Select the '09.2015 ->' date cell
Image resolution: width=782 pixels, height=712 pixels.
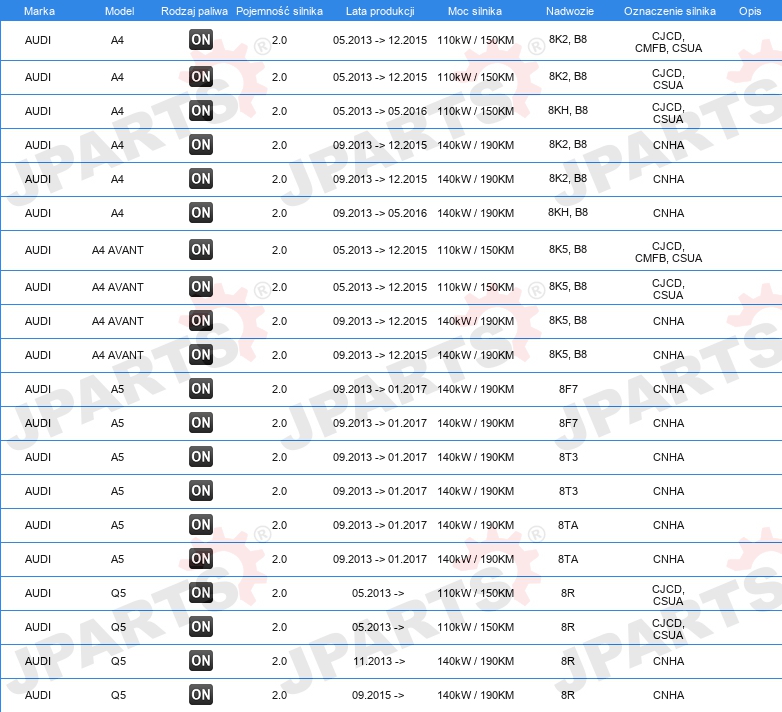point(378,695)
